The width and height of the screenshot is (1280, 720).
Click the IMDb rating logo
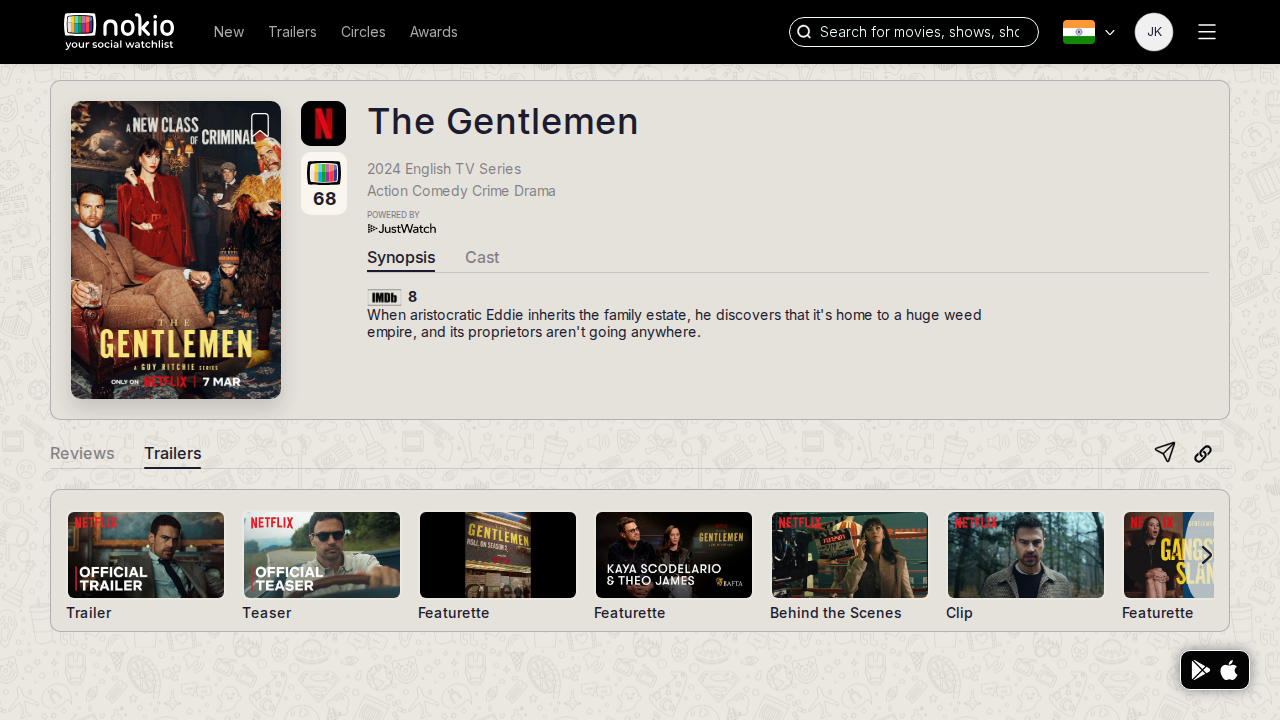[384, 297]
